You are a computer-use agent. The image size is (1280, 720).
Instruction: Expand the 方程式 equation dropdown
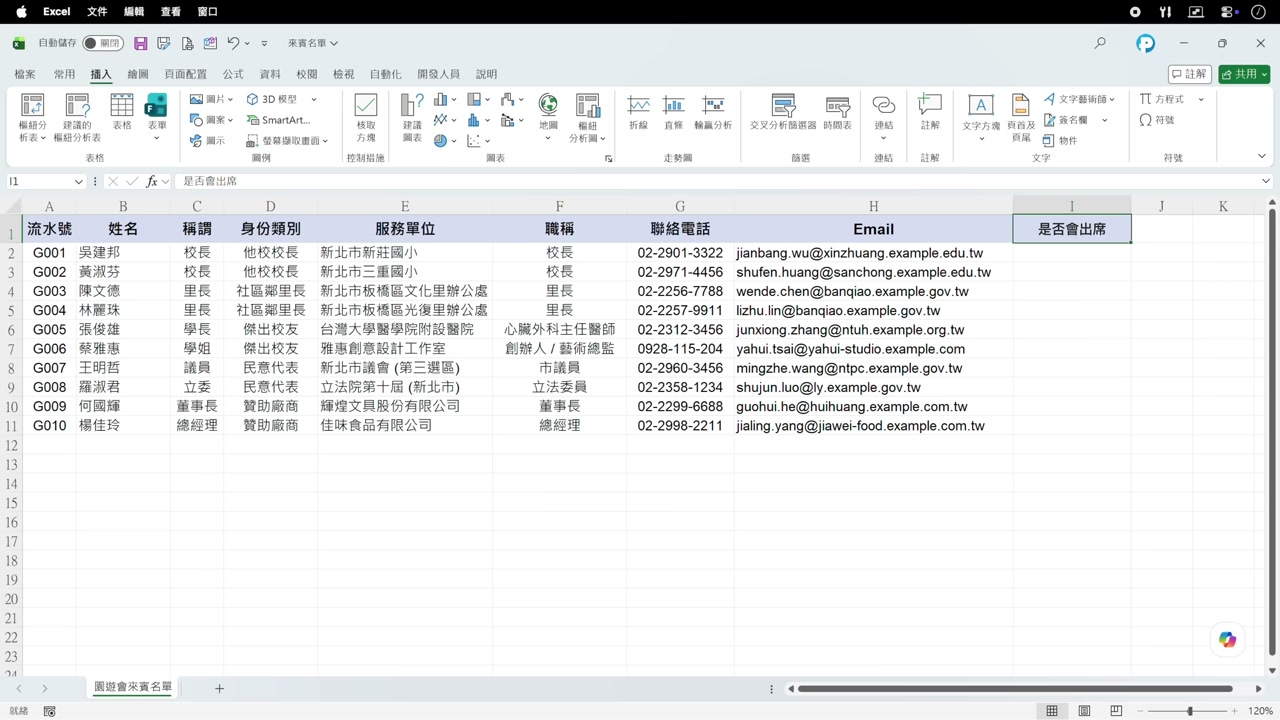pos(1201,99)
